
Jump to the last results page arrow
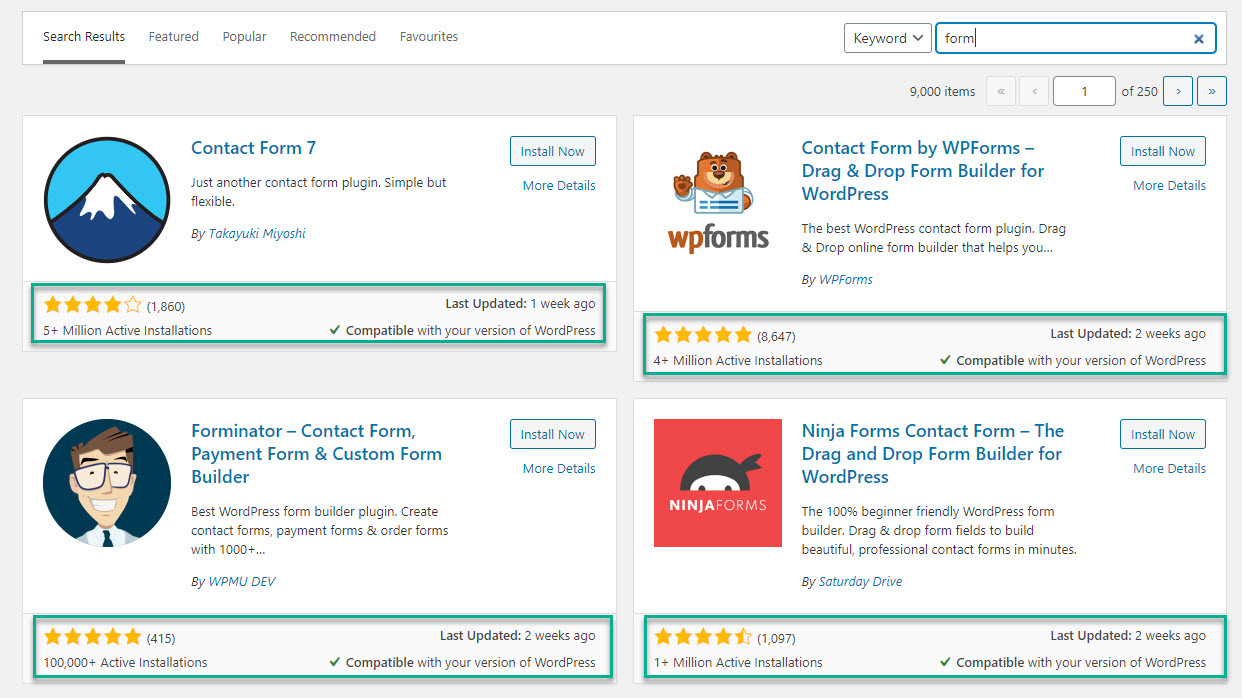click(x=1212, y=91)
